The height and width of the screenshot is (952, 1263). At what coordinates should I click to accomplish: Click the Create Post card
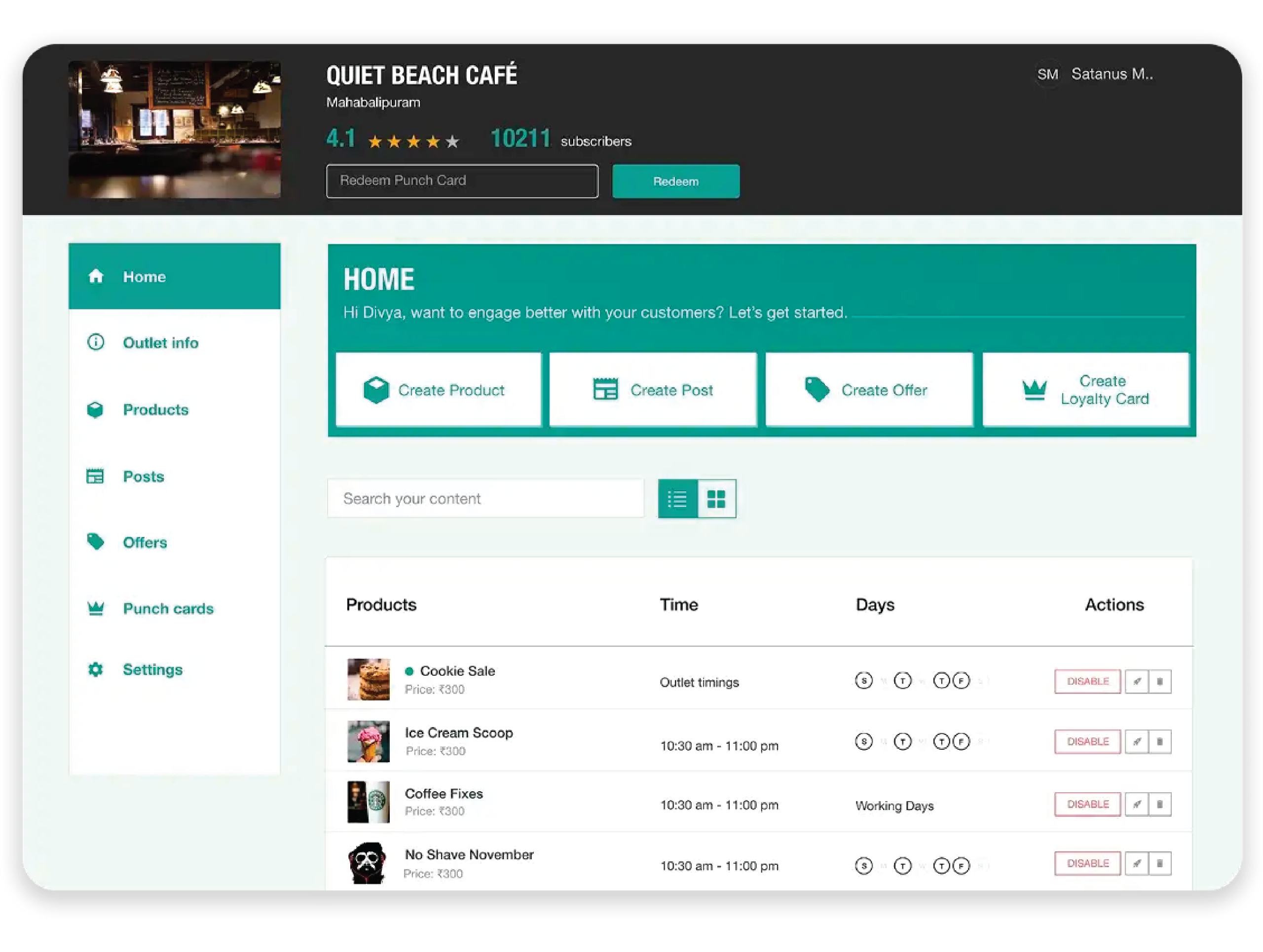coord(653,390)
